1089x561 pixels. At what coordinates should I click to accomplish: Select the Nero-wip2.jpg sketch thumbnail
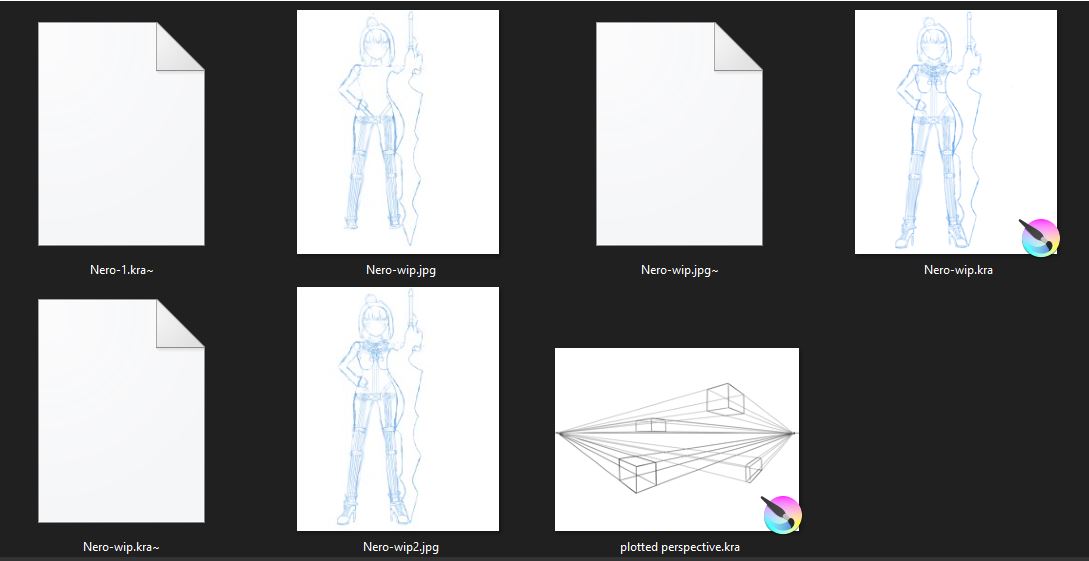tap(398, 409)
